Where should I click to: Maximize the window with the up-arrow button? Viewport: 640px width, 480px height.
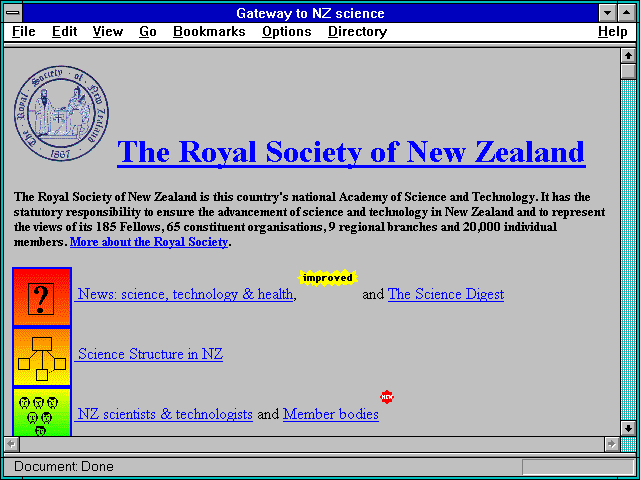tap(627, 13)
